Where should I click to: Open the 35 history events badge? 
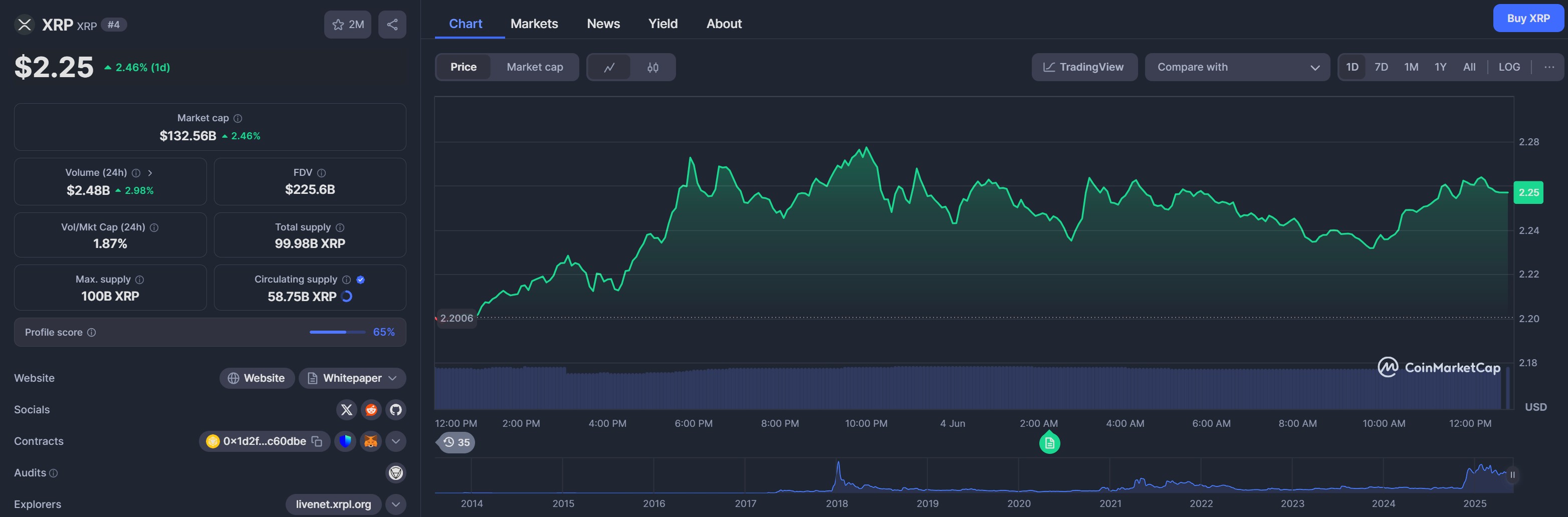pos(457,442)
